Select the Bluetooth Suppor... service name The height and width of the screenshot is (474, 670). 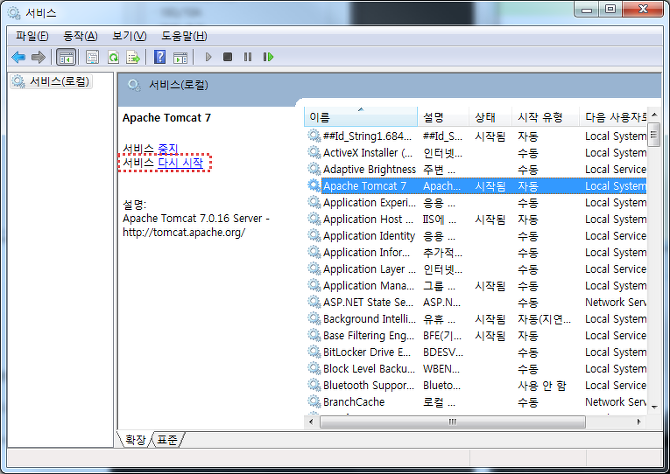368,385
